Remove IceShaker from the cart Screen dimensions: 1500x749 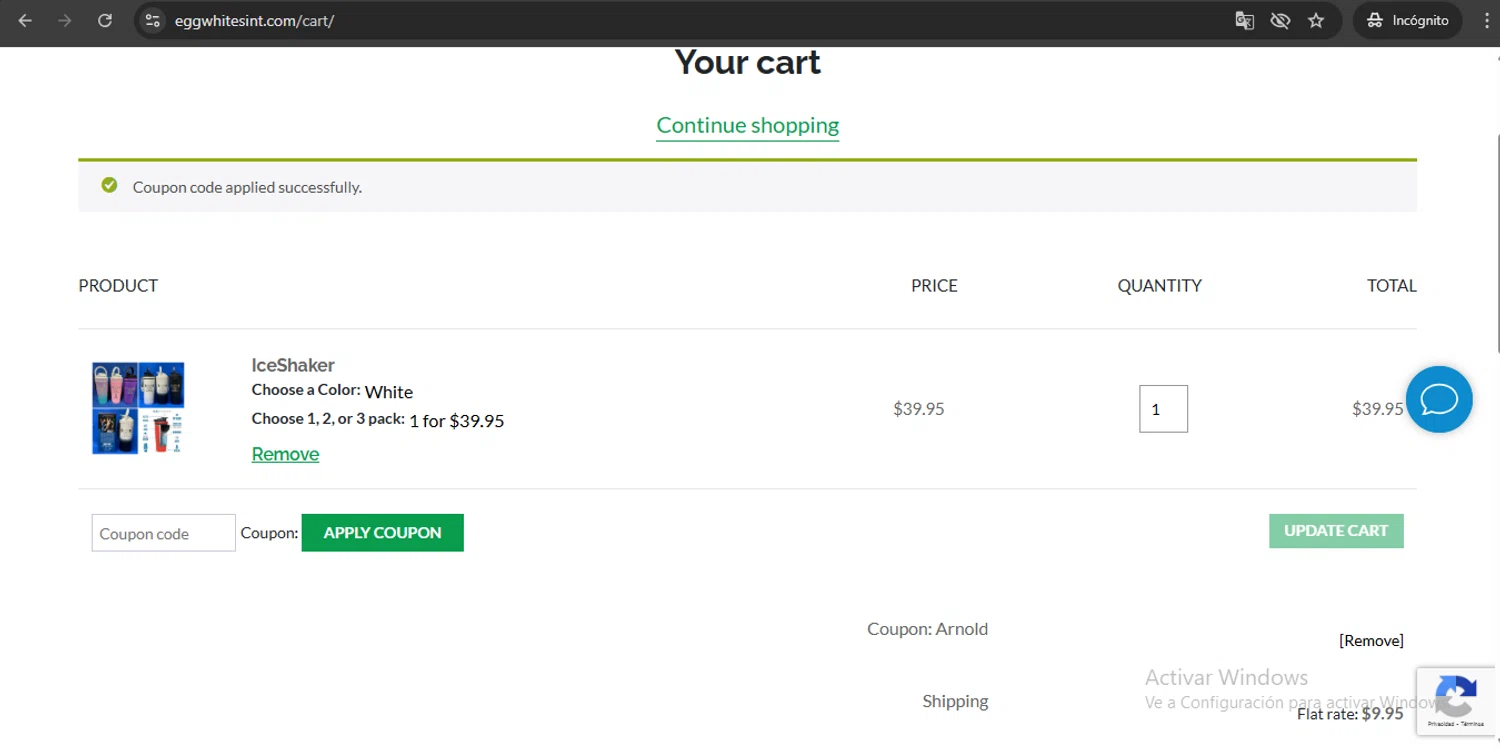point(285,454)
